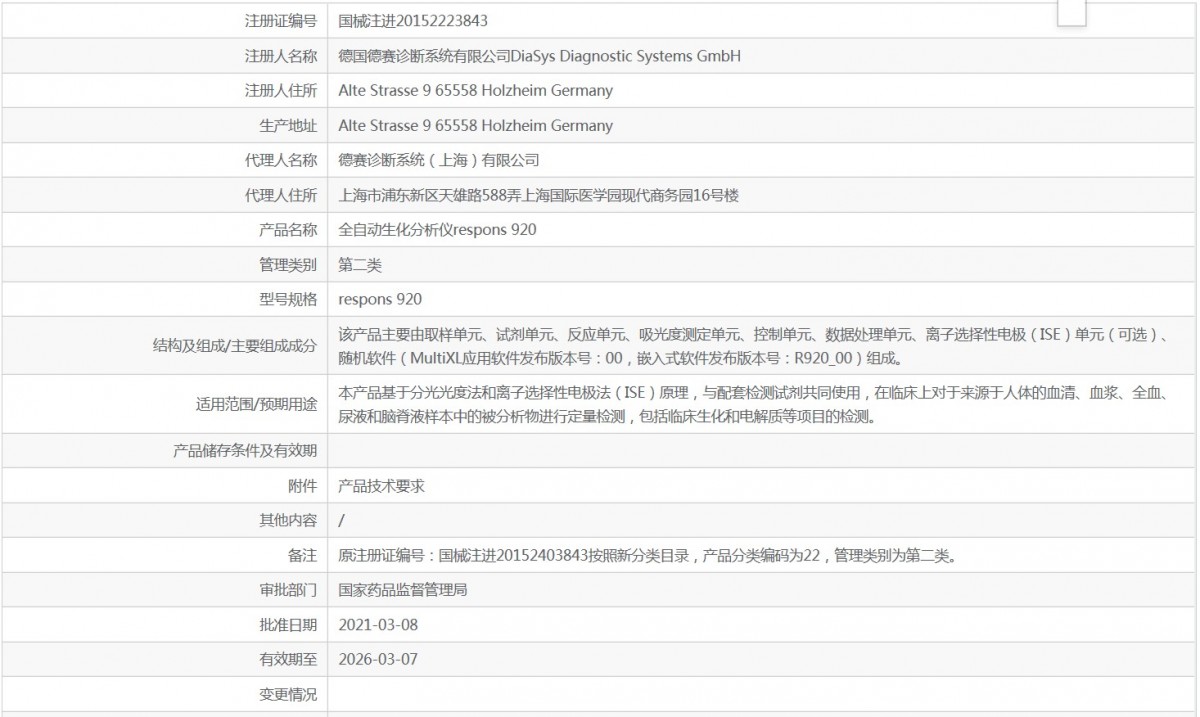Select the address value in 注册人住所 row

(476, 91)
